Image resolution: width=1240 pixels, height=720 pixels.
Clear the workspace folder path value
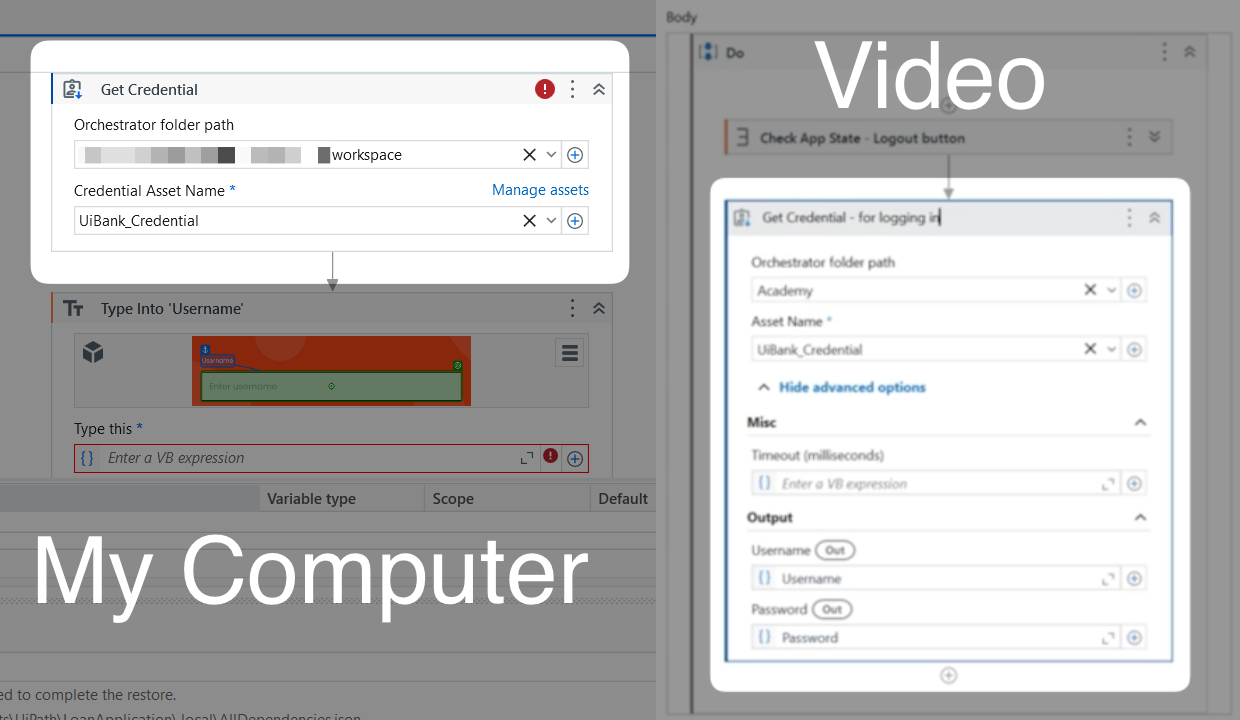click(x=529, y=155)
